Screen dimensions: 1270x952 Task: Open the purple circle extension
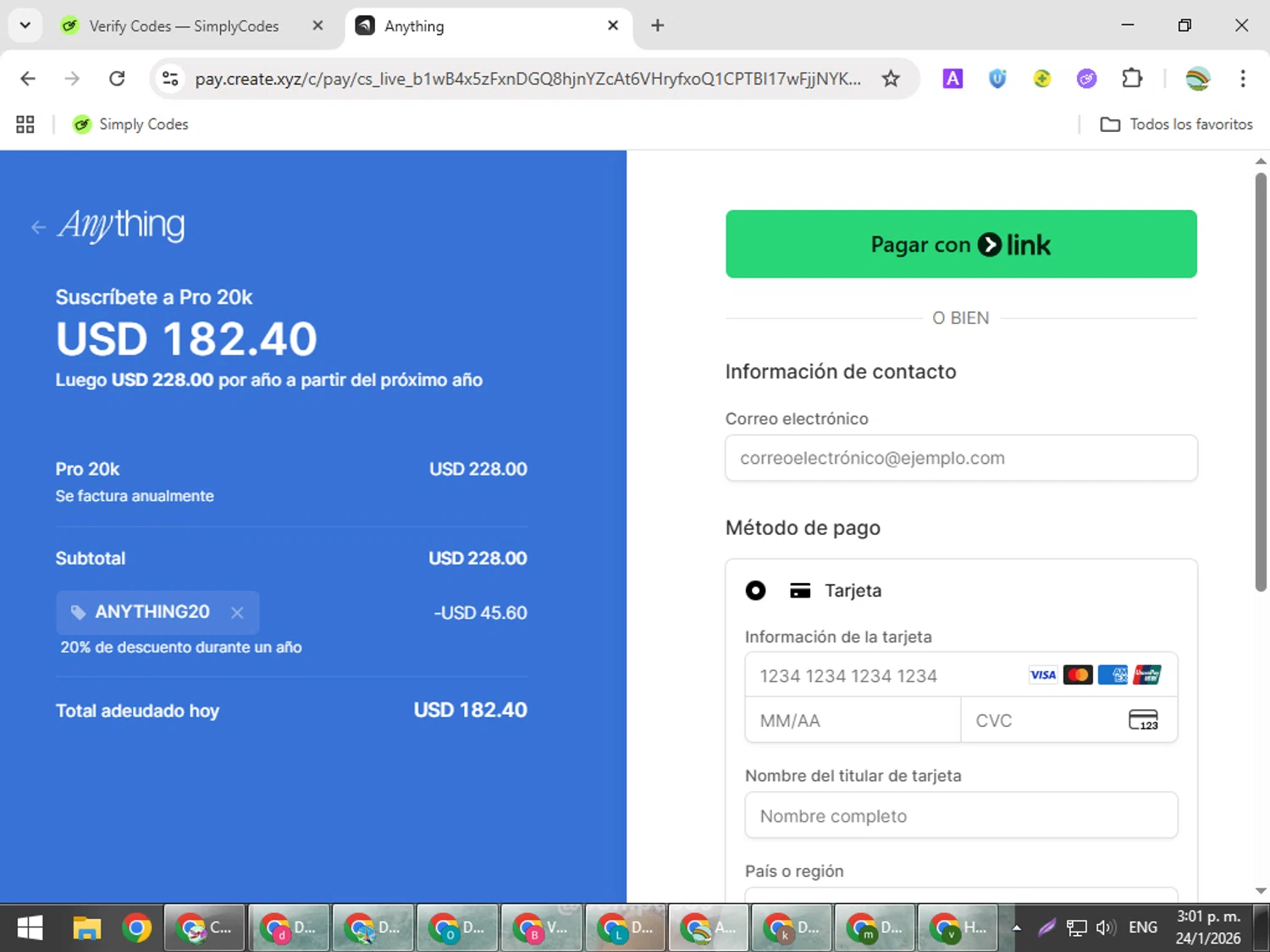pos(1087,79)
